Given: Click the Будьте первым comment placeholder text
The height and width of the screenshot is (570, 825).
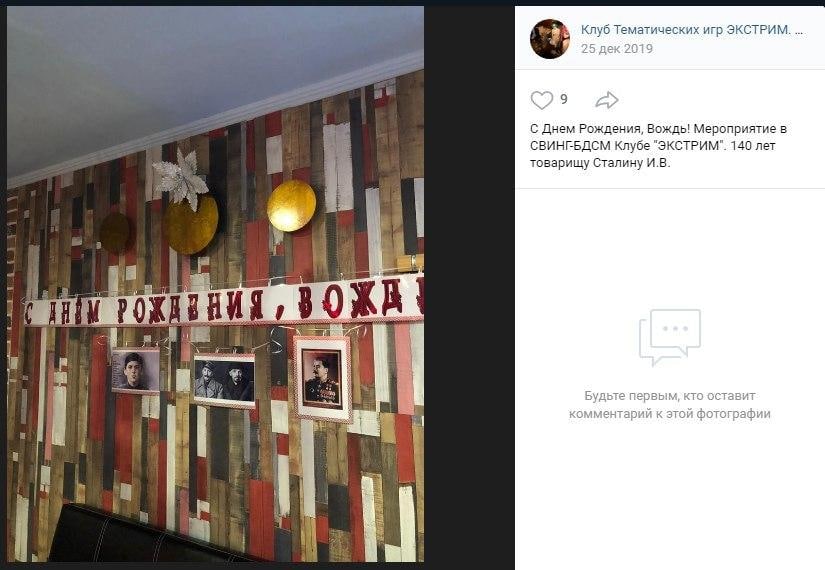Looking at the screenshot, I should click(670, 405).
